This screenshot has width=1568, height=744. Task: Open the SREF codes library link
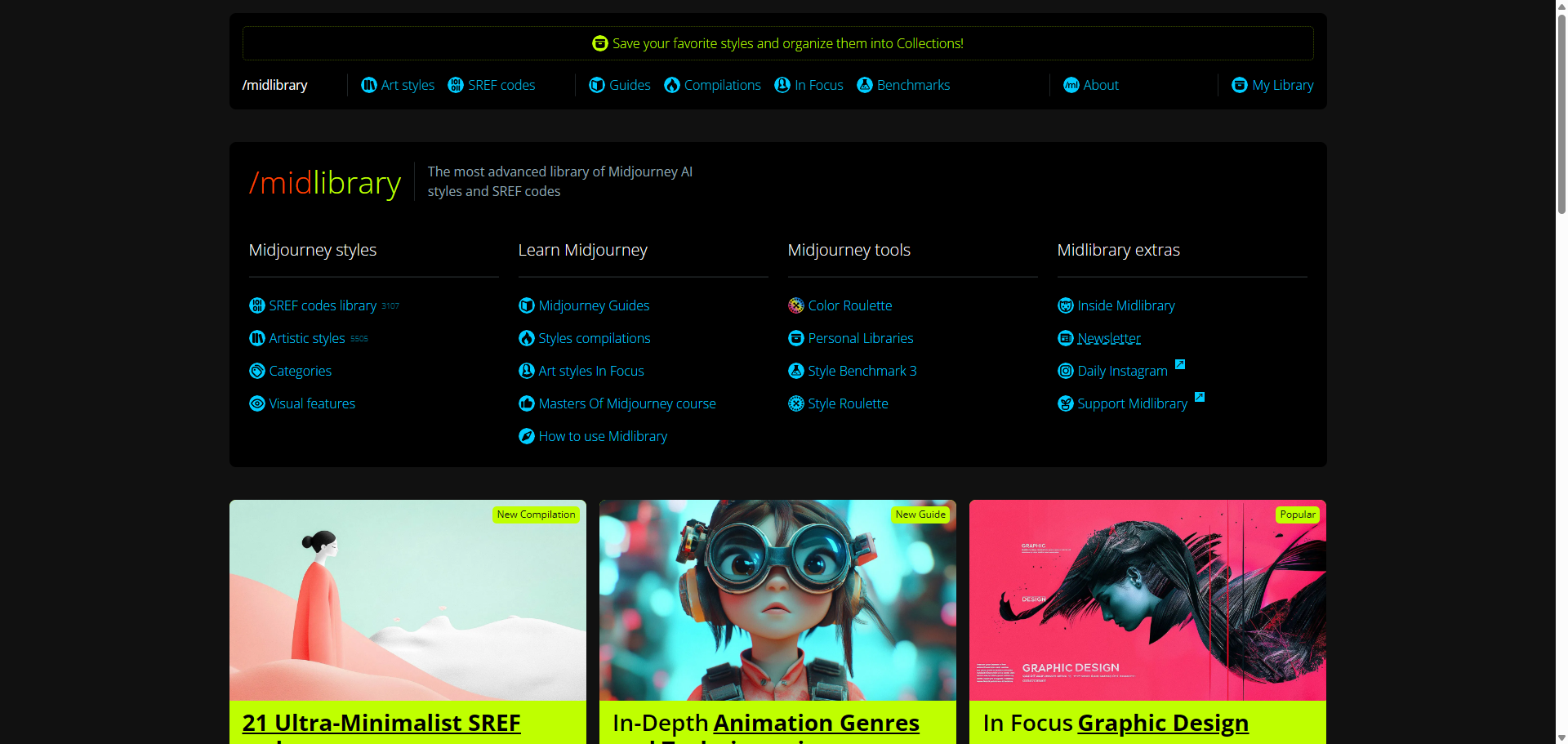tap(324, 305)
